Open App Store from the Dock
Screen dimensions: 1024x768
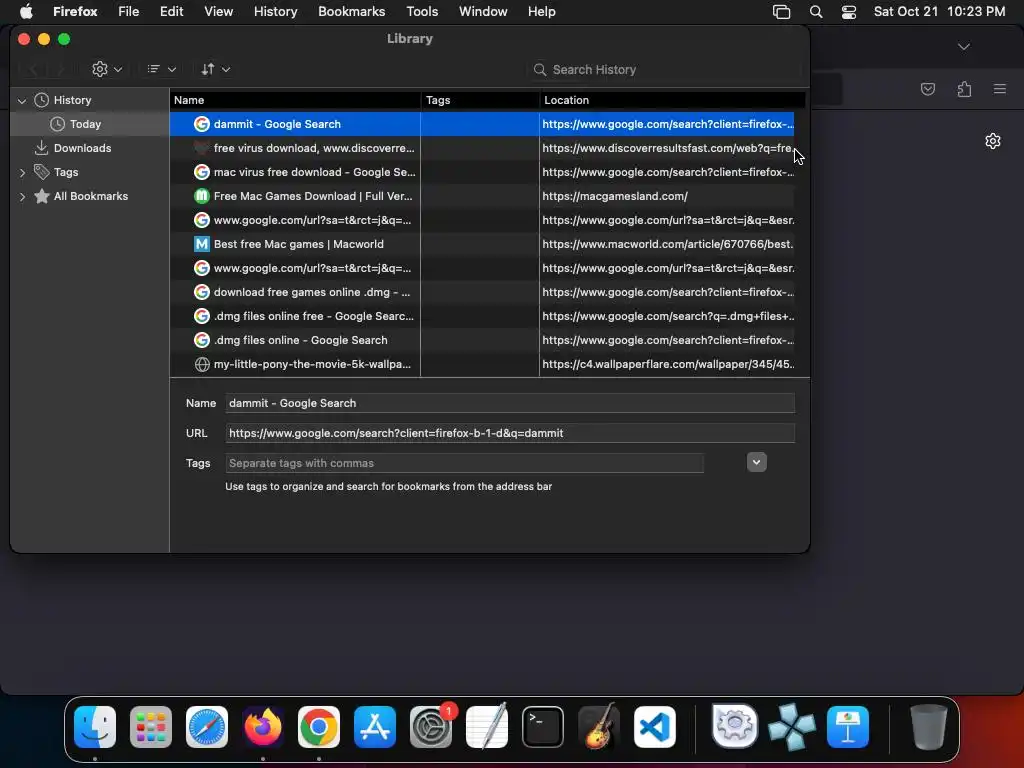[375, 727]
